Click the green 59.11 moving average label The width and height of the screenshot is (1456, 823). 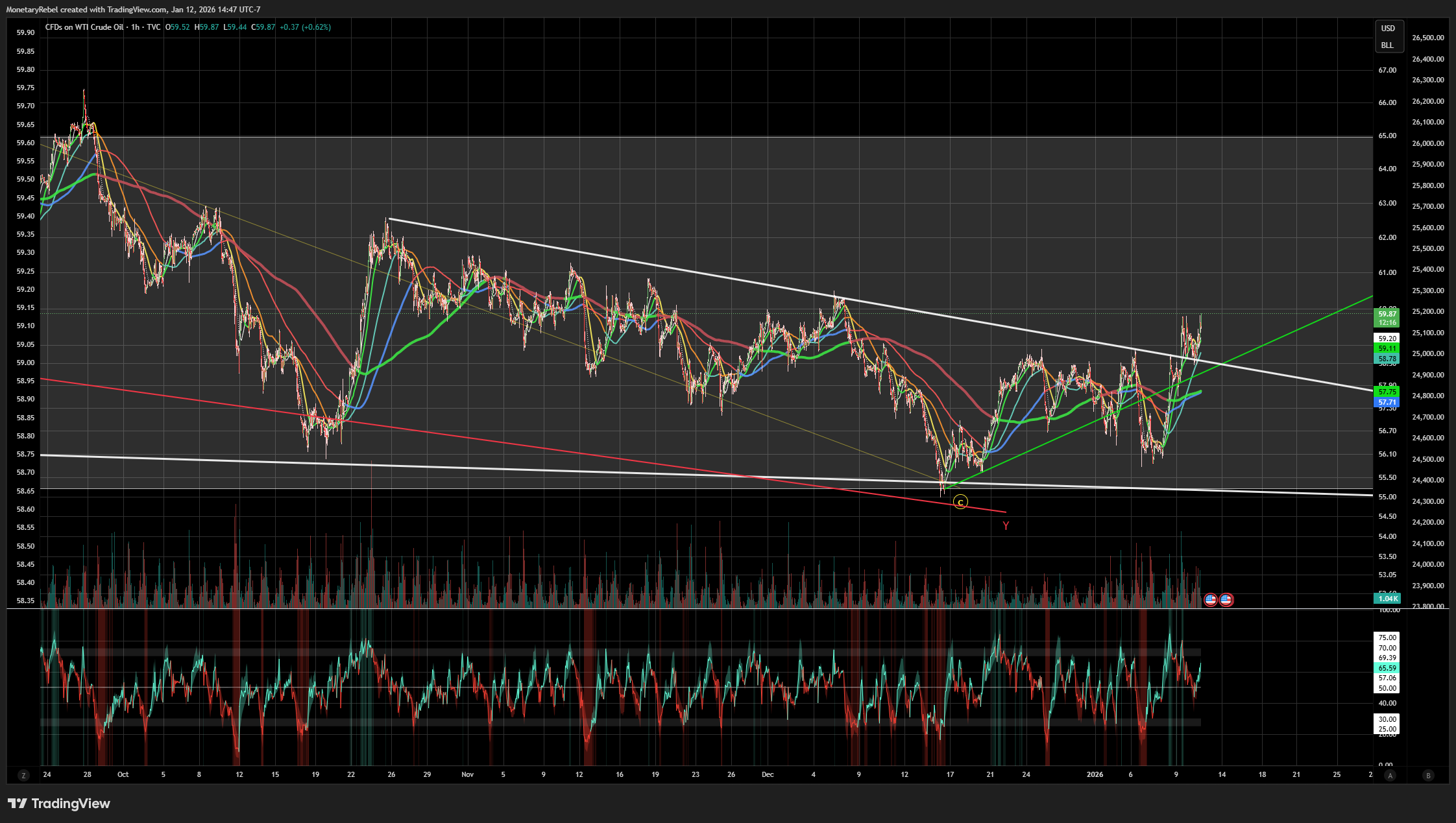pos(1387,348)
